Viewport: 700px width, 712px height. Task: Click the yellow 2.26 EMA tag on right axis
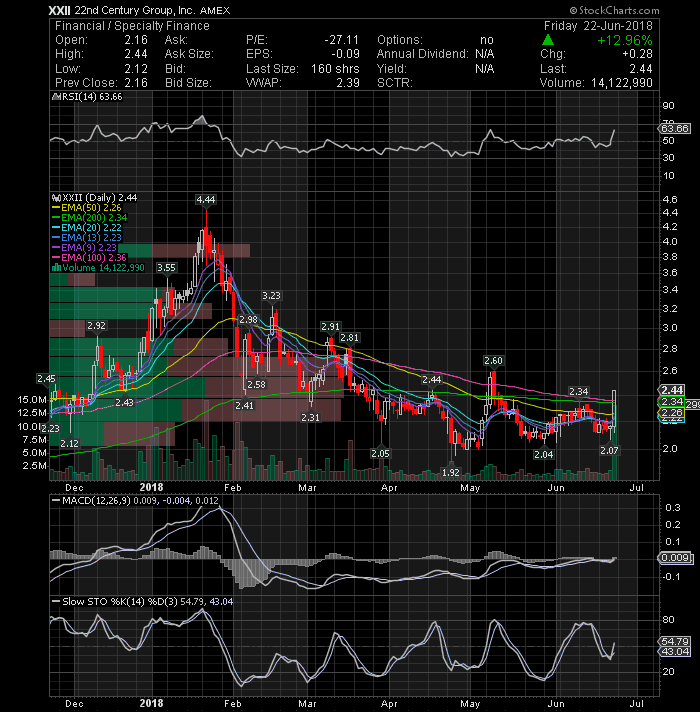pos(672,412)
